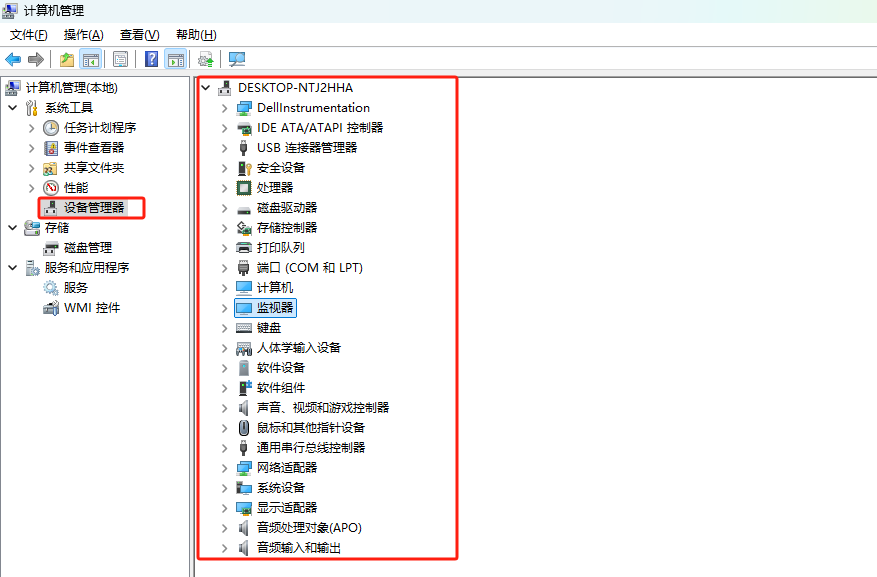Collapse the 存储 tree node
The image size is (877, 577).
click(x=13, y=228)
